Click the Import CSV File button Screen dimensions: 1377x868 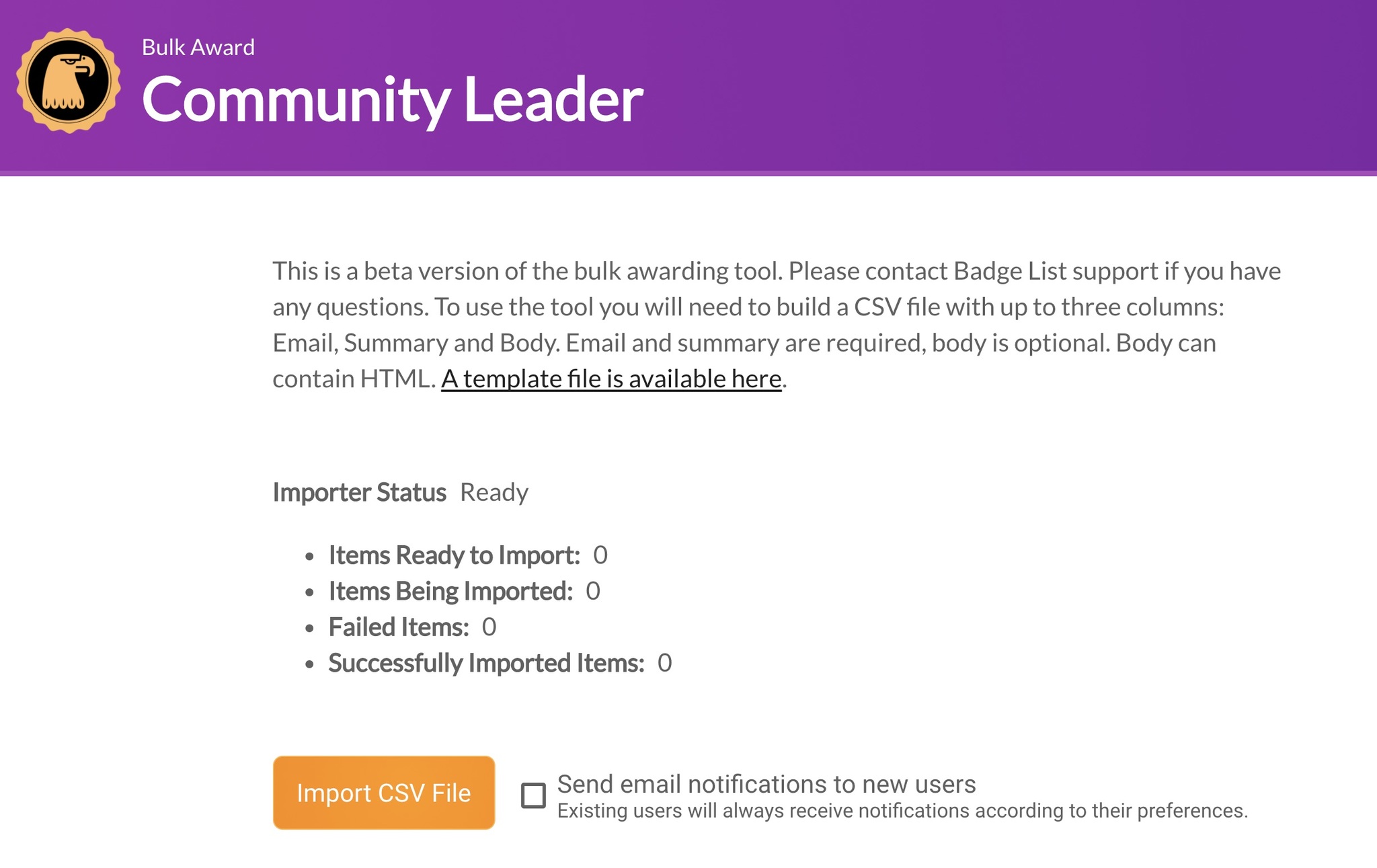(x=384, y=793)
